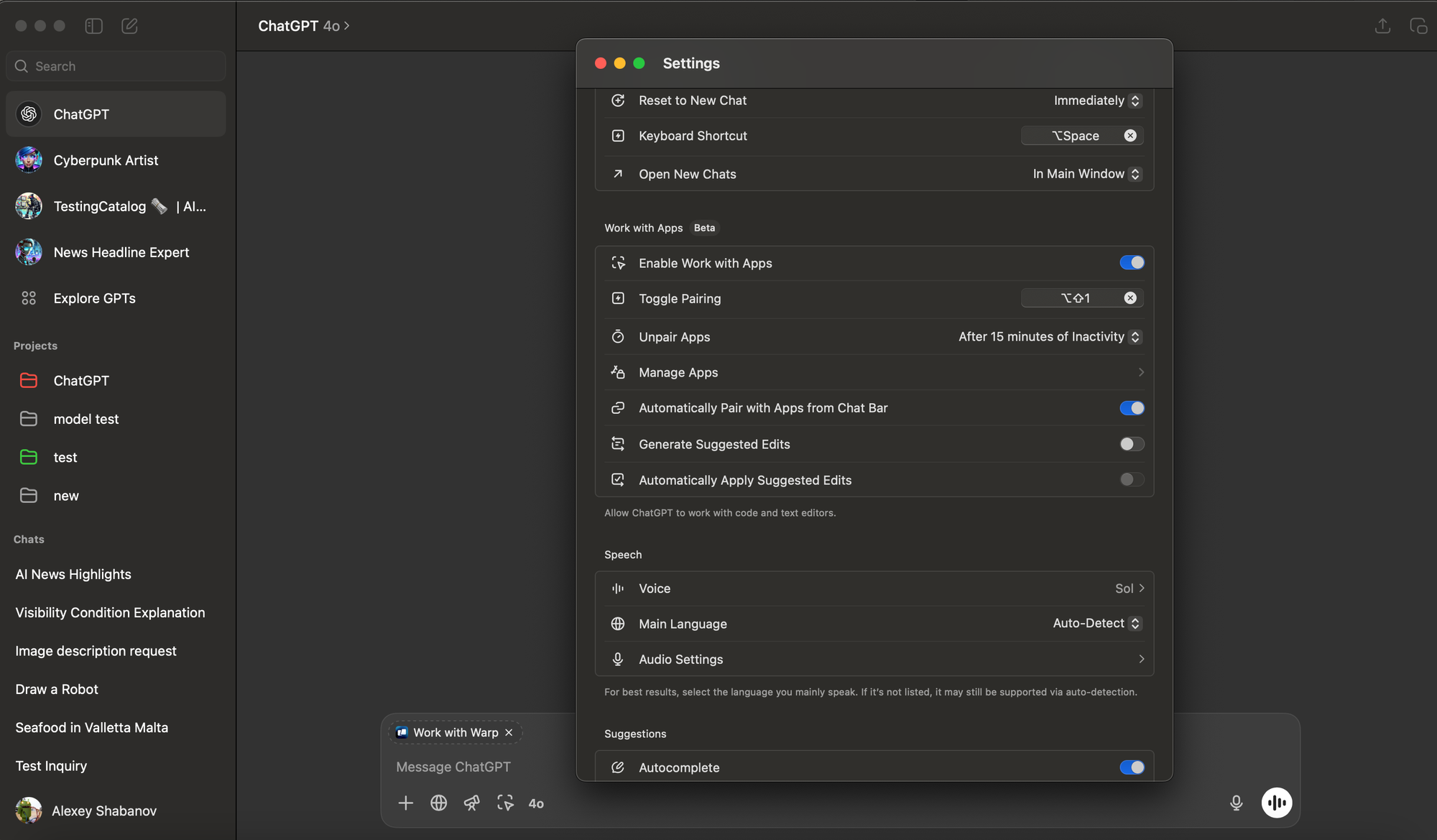The height and width of the screenshot is (840, 1437).
Task: Disable the Enable Work with Apps toggle
Action: pyautogui.click(x=1132, y=263)
